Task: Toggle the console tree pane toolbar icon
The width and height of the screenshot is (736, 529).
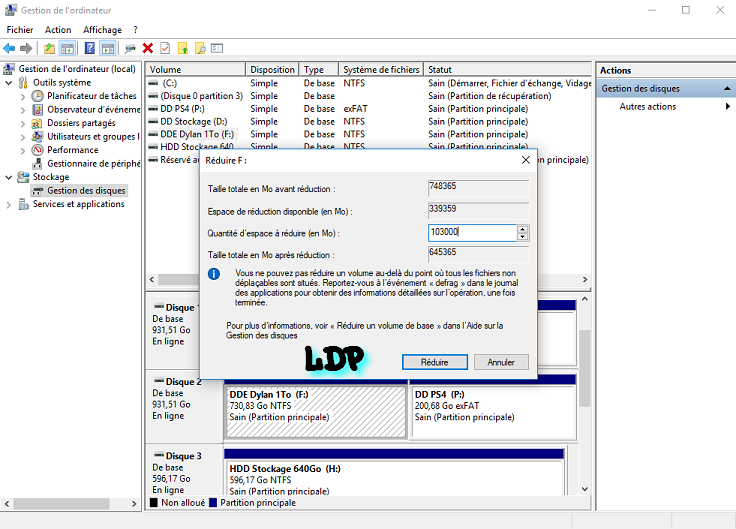Action: click(68, 48)
